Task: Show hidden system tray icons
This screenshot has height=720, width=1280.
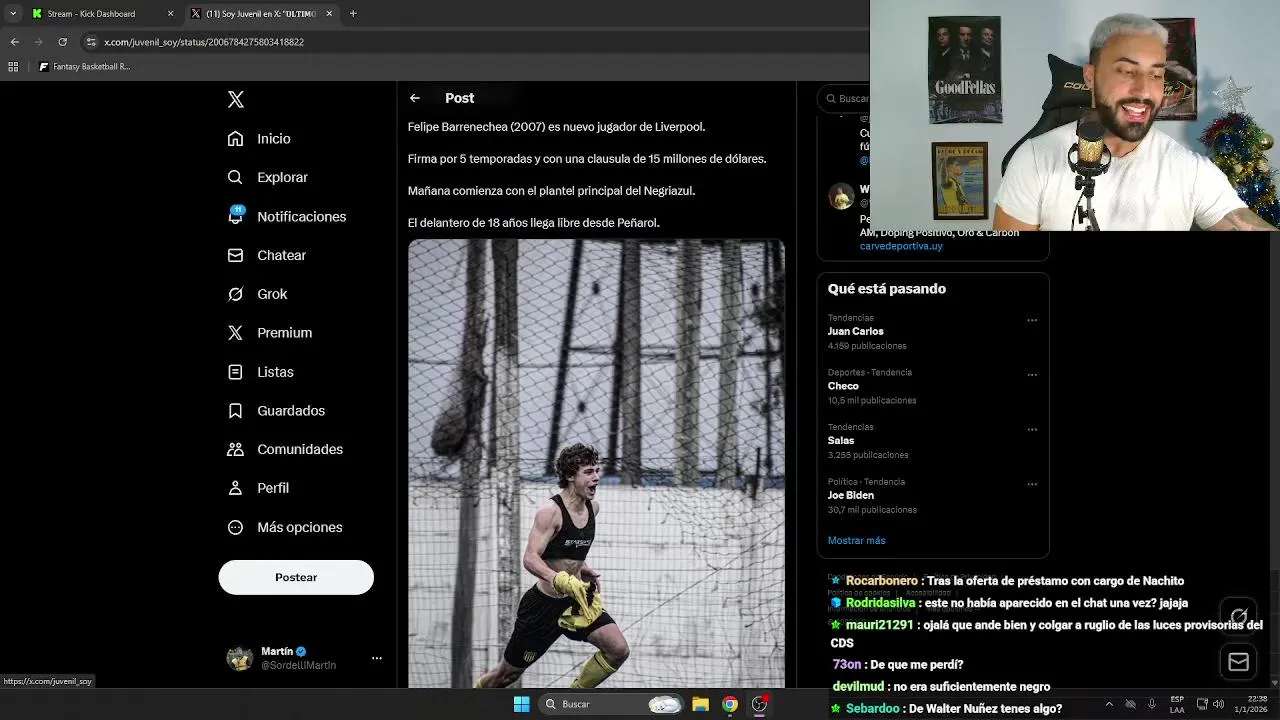Action: tap(1108, 704)
